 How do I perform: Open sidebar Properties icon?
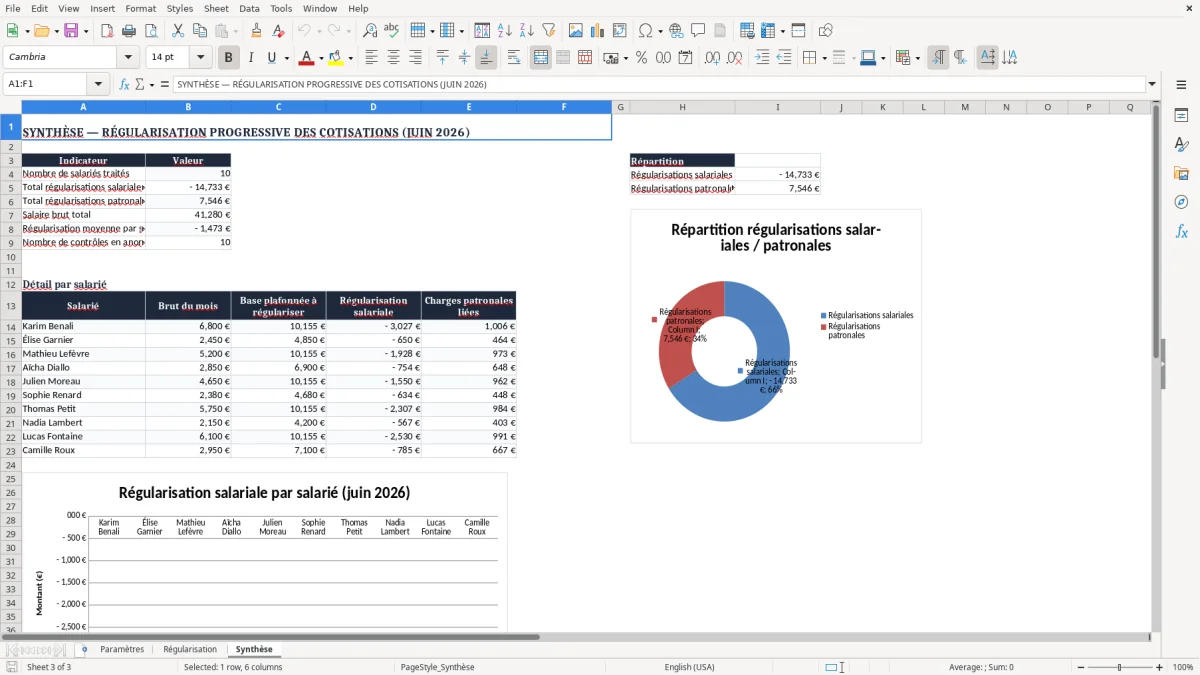tap(1181, 115)
